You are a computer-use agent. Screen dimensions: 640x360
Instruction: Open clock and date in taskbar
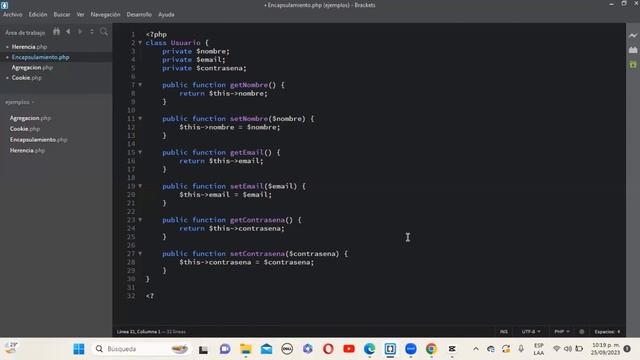[605, 349]
